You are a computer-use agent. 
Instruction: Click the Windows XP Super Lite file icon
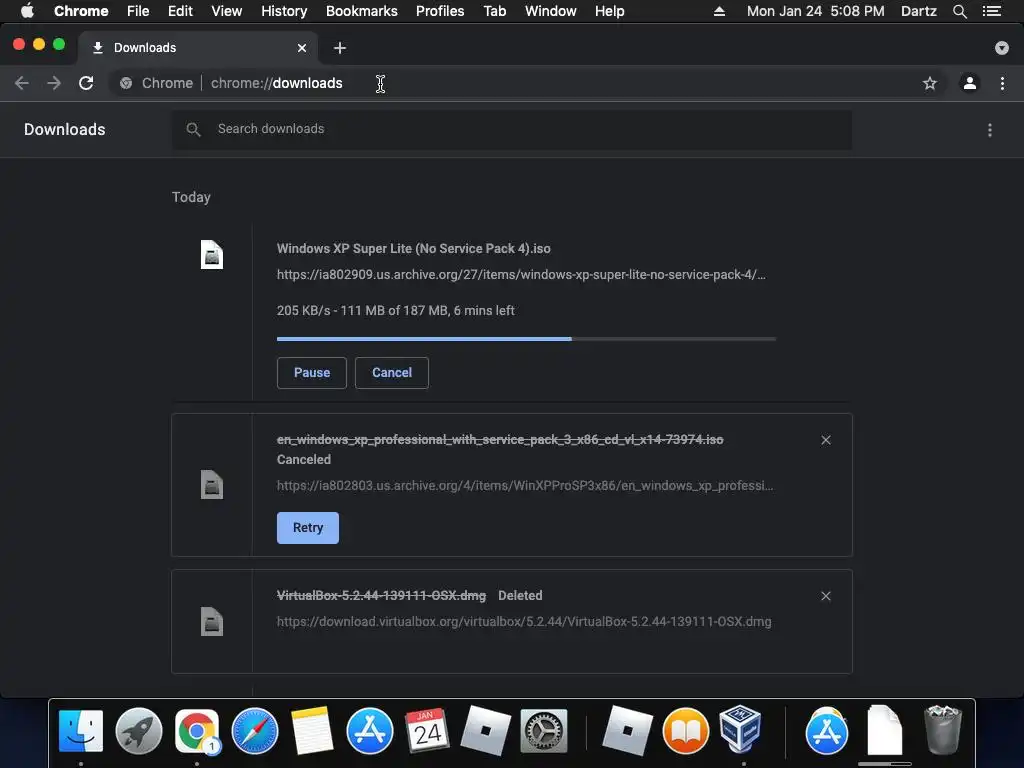(212, 255)
